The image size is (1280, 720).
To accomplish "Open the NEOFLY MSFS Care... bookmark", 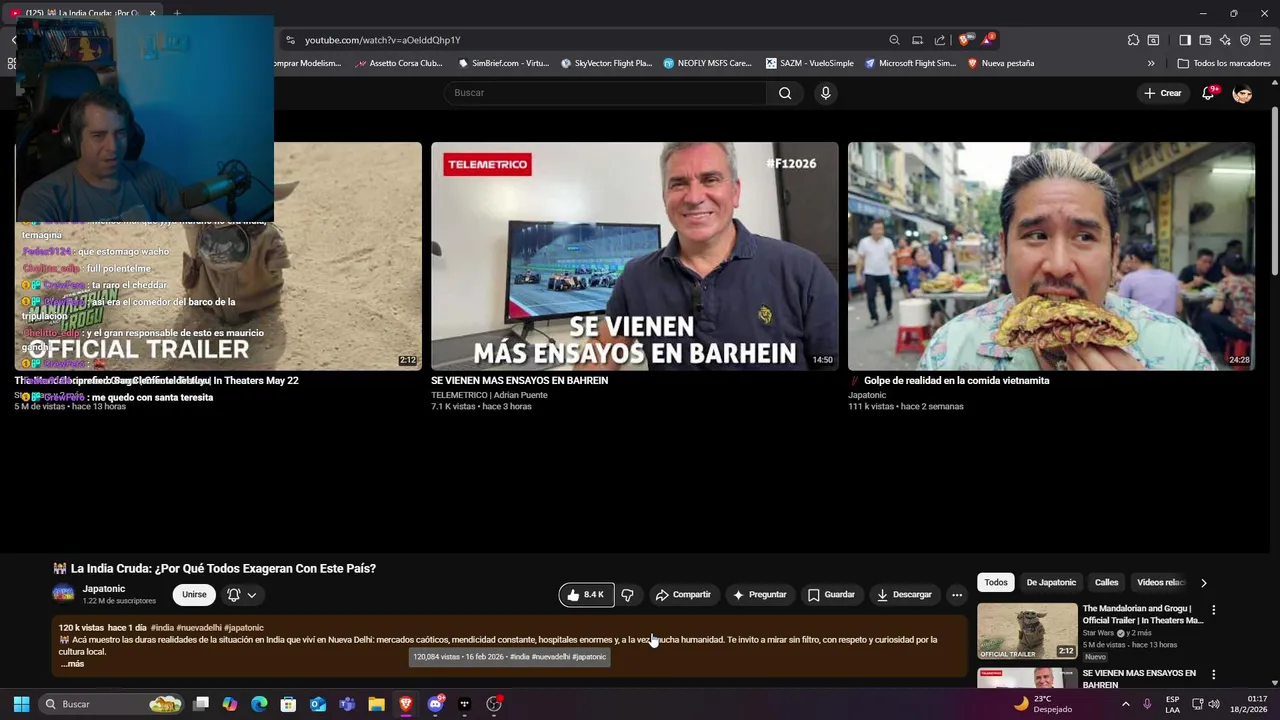I will click(x=708, y=63).
